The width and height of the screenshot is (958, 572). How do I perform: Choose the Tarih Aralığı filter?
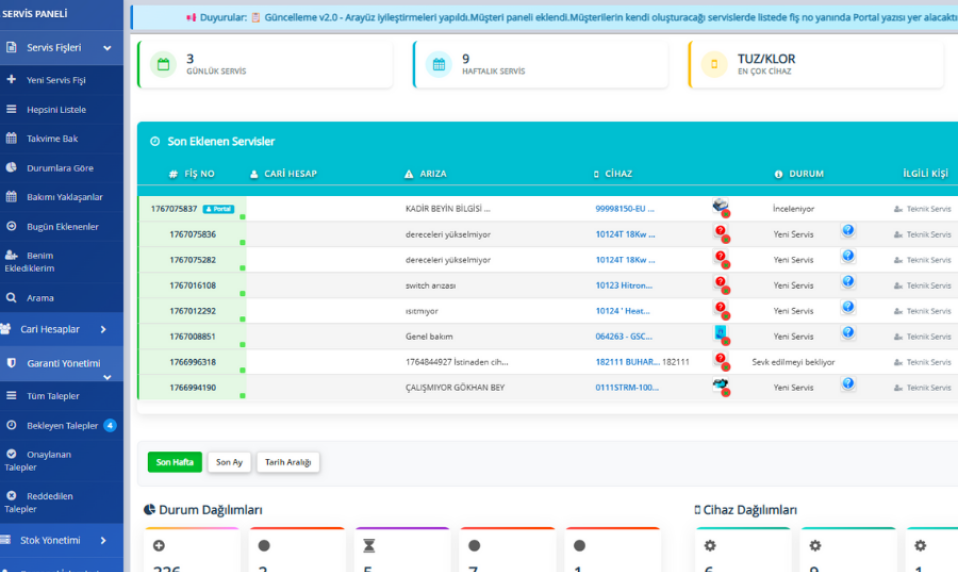click(x=288, y=462)
